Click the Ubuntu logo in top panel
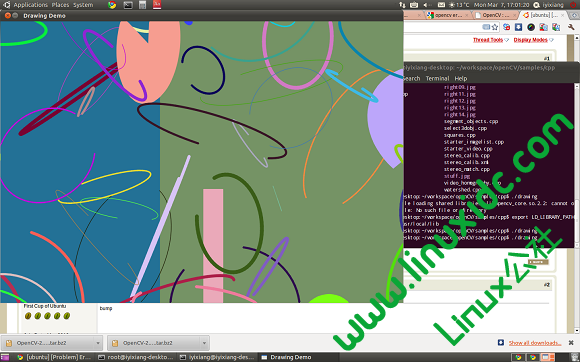580x362 pixels. [6, 4]
